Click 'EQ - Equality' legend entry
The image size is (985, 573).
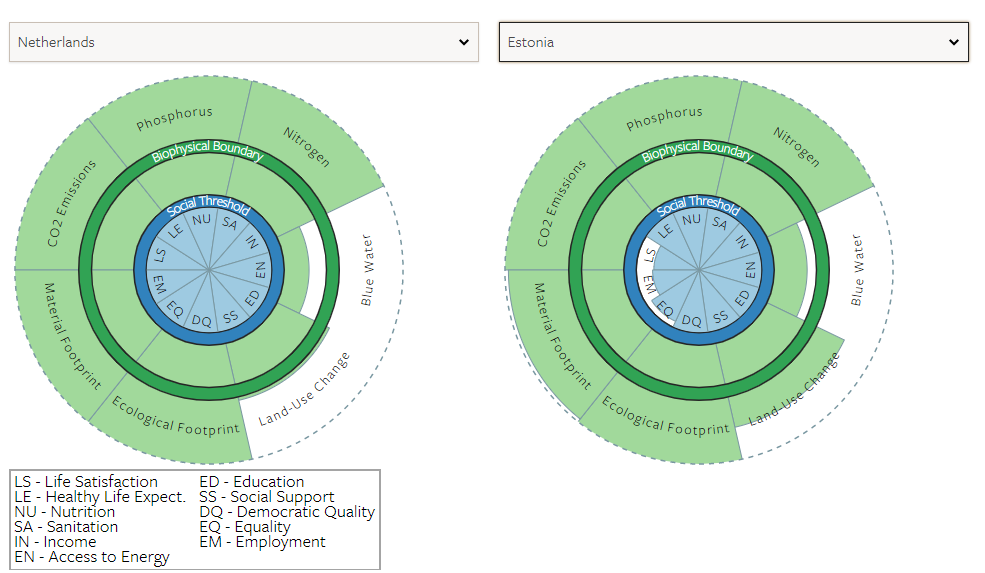245,527
